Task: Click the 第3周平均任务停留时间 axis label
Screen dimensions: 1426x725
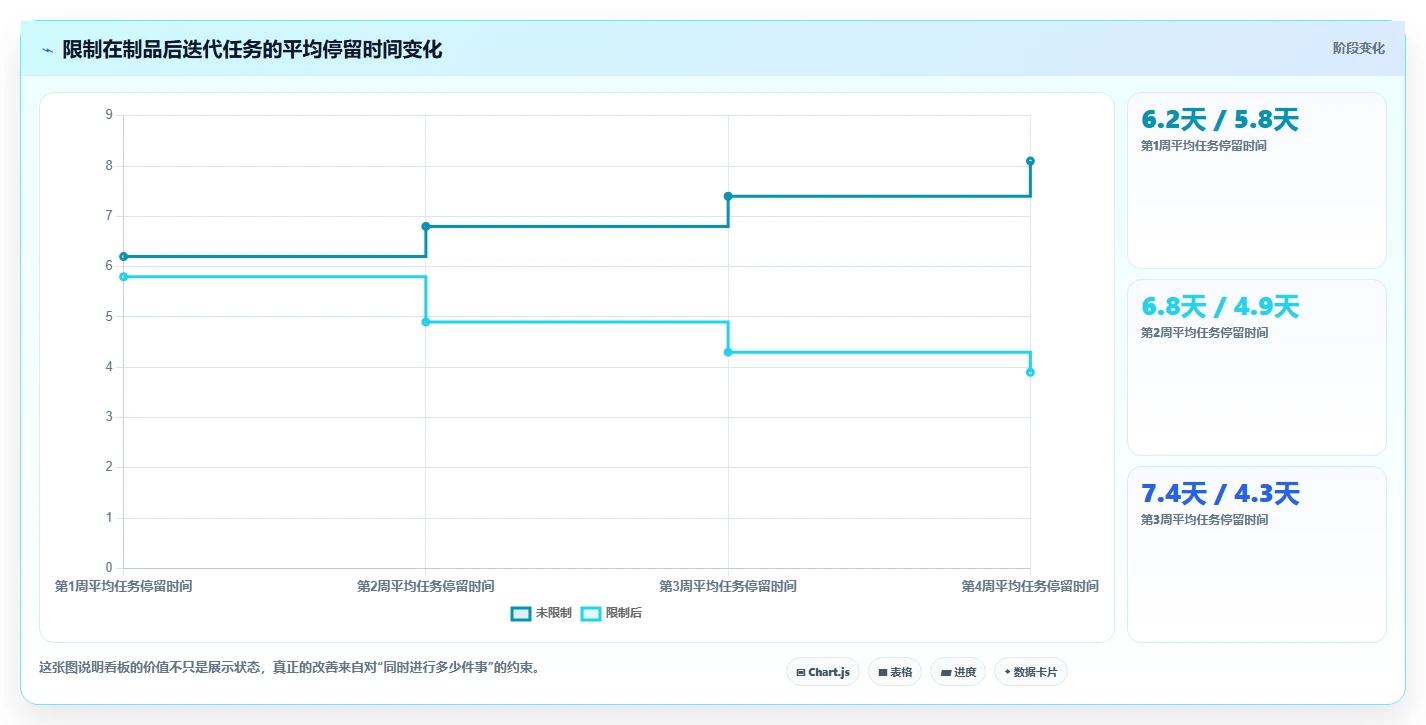Action: (728, 586)
